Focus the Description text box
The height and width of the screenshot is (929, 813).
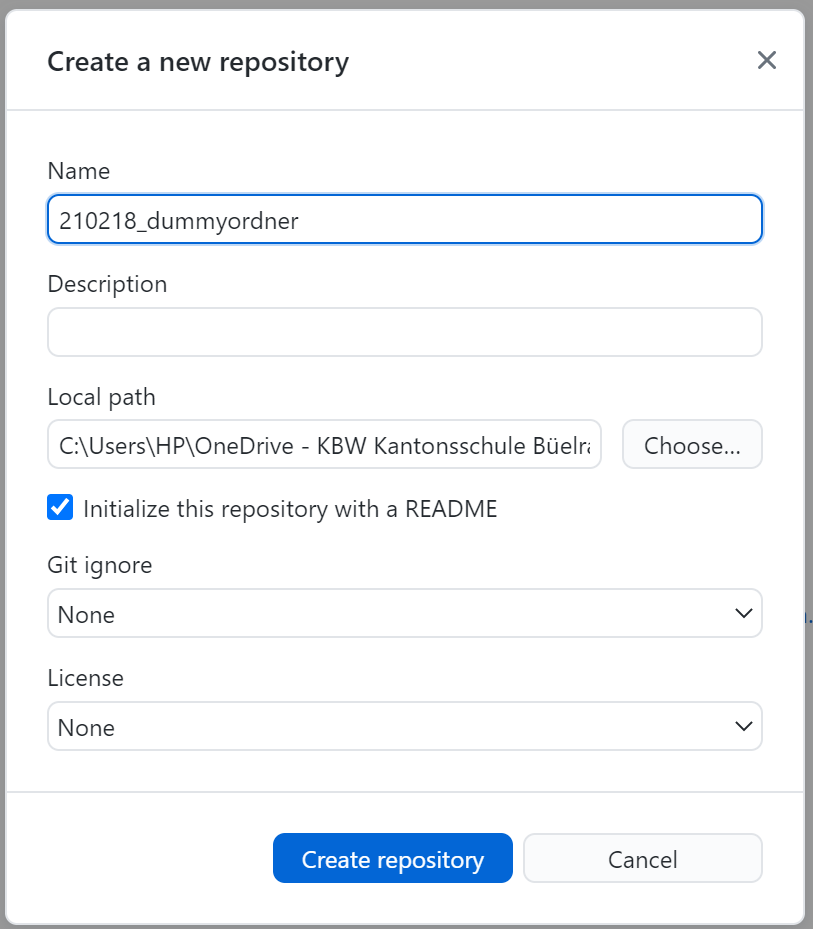pyautogui.click(x=405, y=332)
